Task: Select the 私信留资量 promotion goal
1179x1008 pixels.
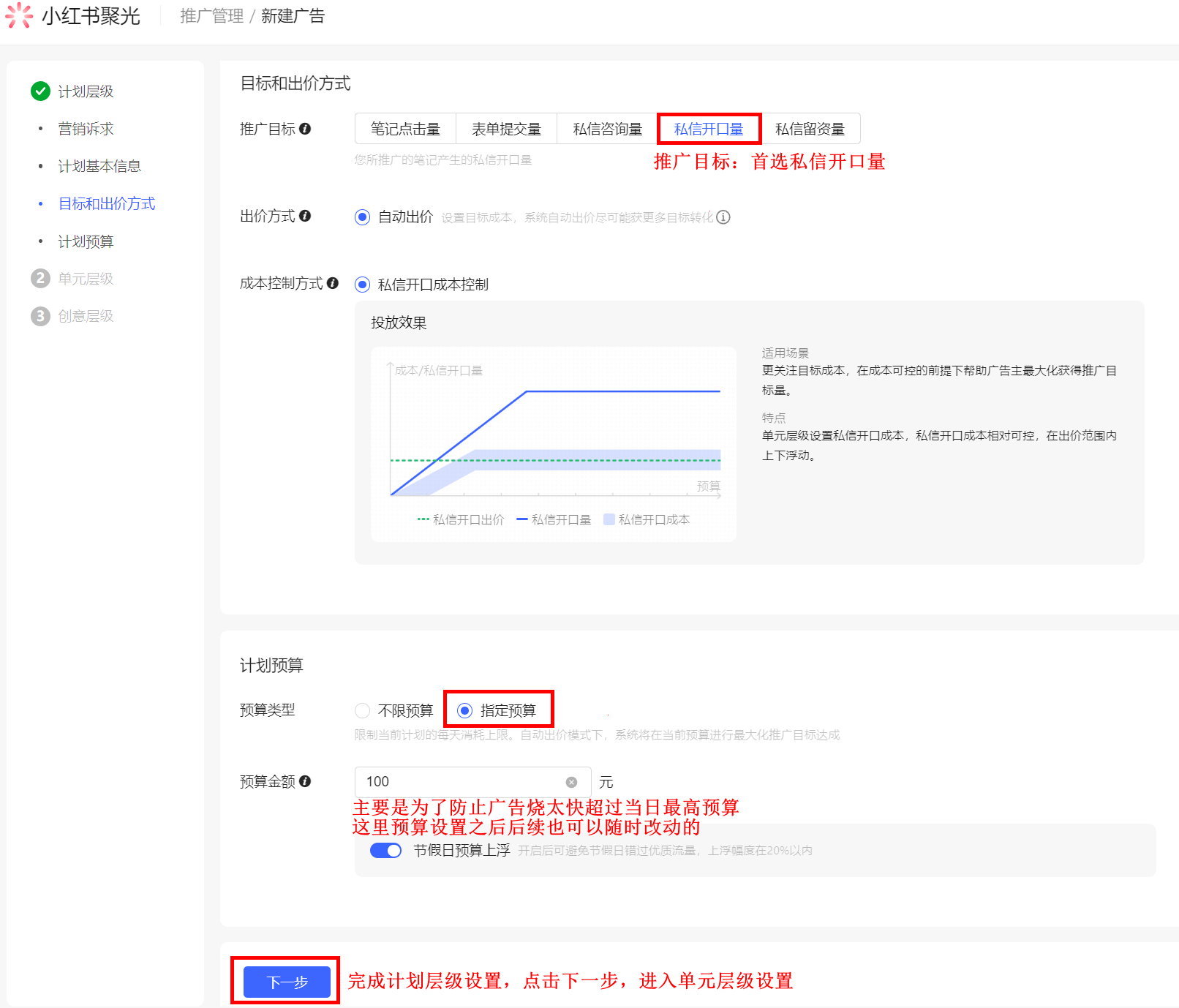Action: tap(810, 129)
